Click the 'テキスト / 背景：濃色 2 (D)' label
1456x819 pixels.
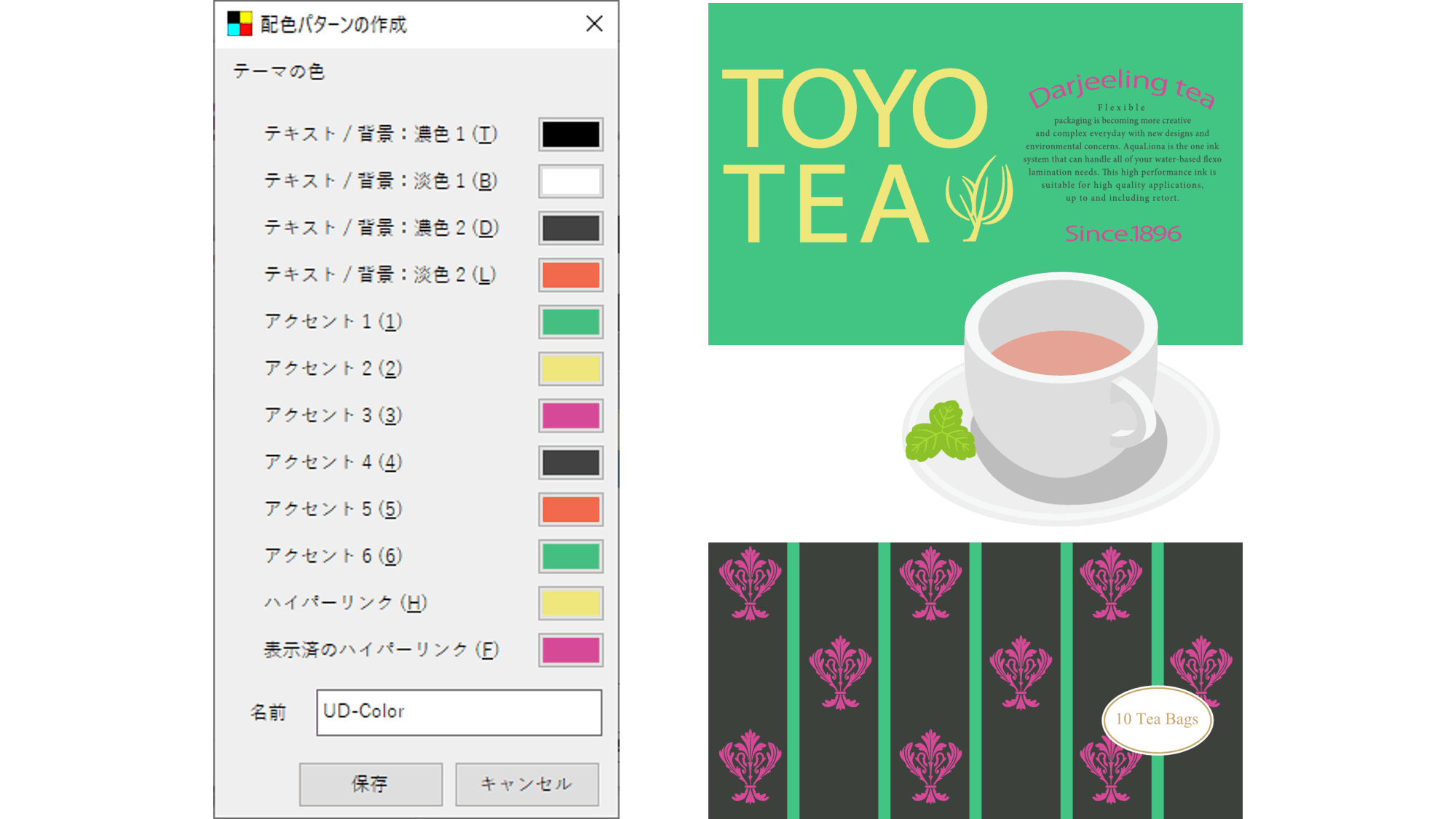pos(381,228)
